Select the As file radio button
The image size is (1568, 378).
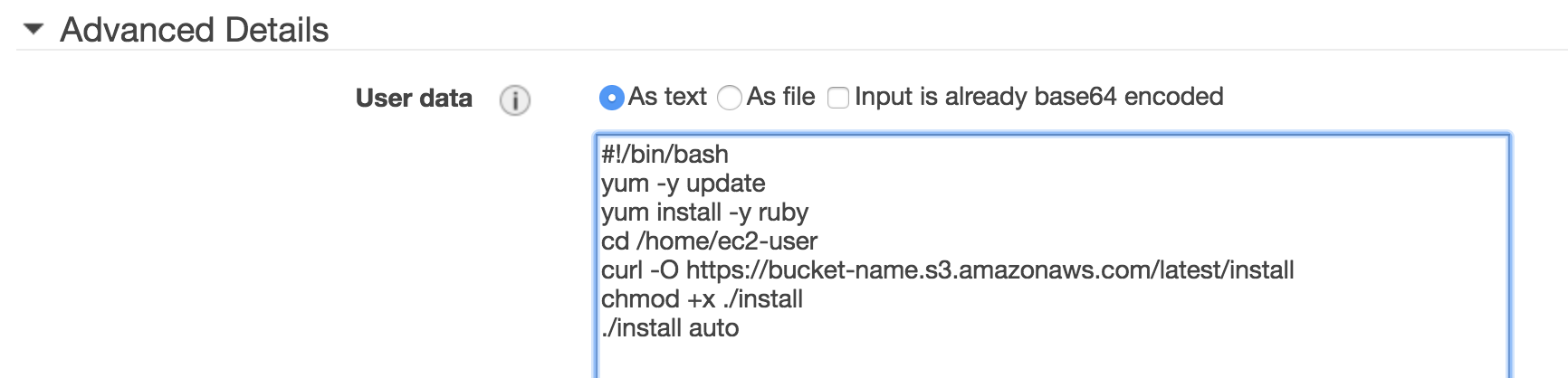(x=730, y=98)
